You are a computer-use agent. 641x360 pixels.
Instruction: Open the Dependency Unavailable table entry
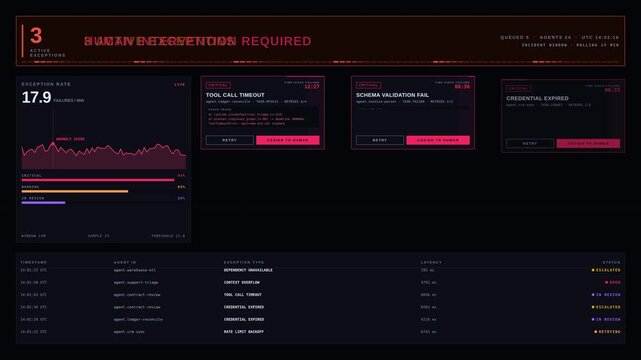coord(248,270)
